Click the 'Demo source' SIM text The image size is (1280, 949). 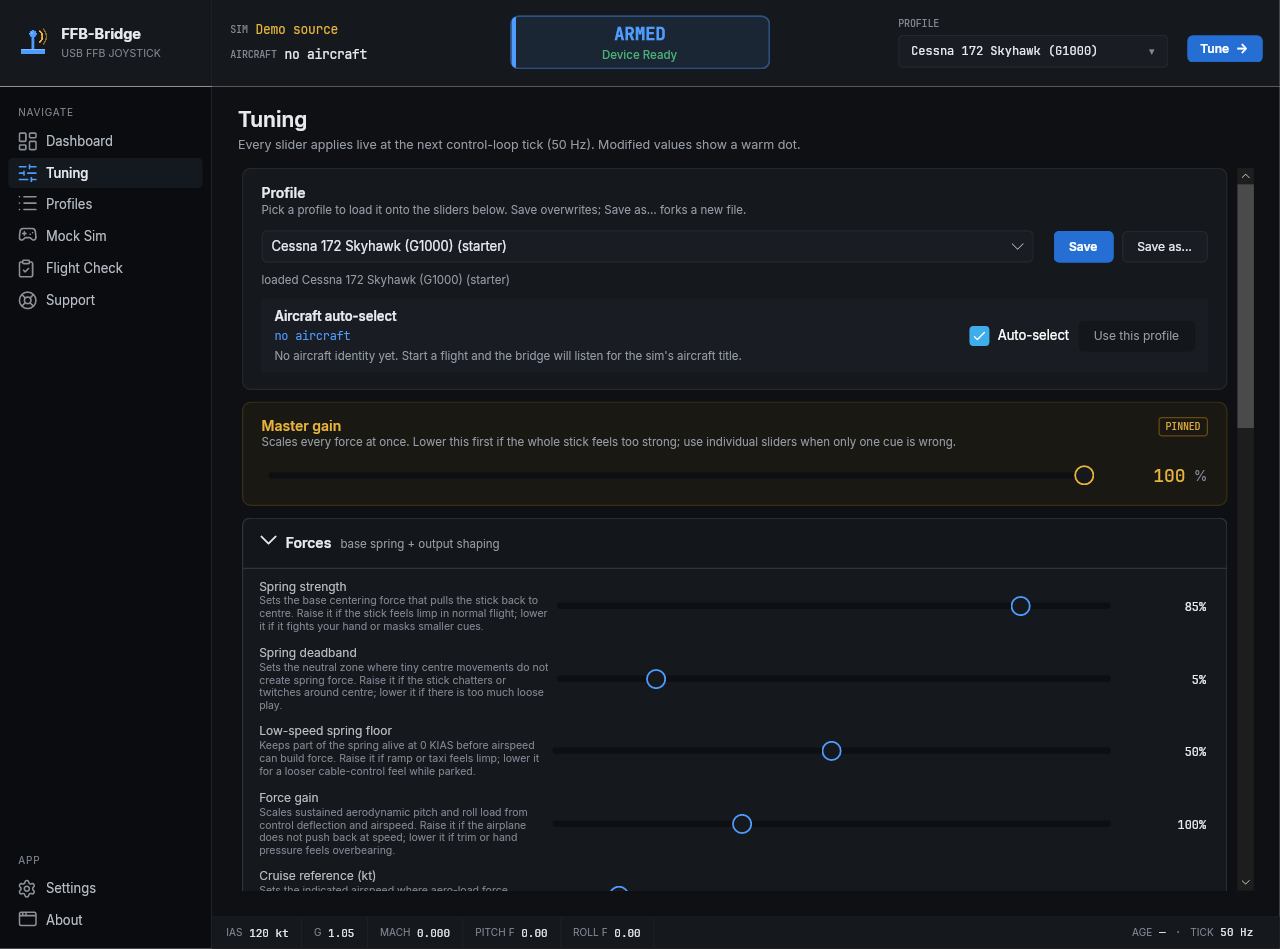click(296, 30)
